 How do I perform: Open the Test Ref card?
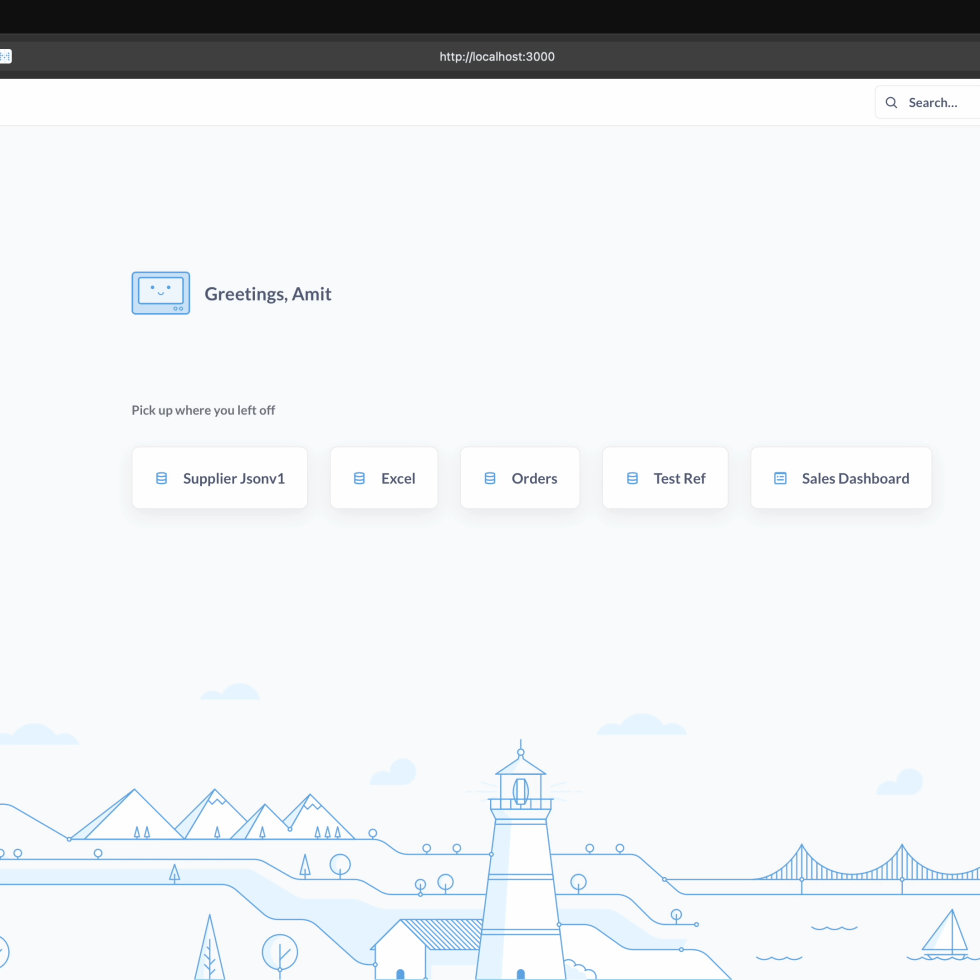tap(679, 478)
